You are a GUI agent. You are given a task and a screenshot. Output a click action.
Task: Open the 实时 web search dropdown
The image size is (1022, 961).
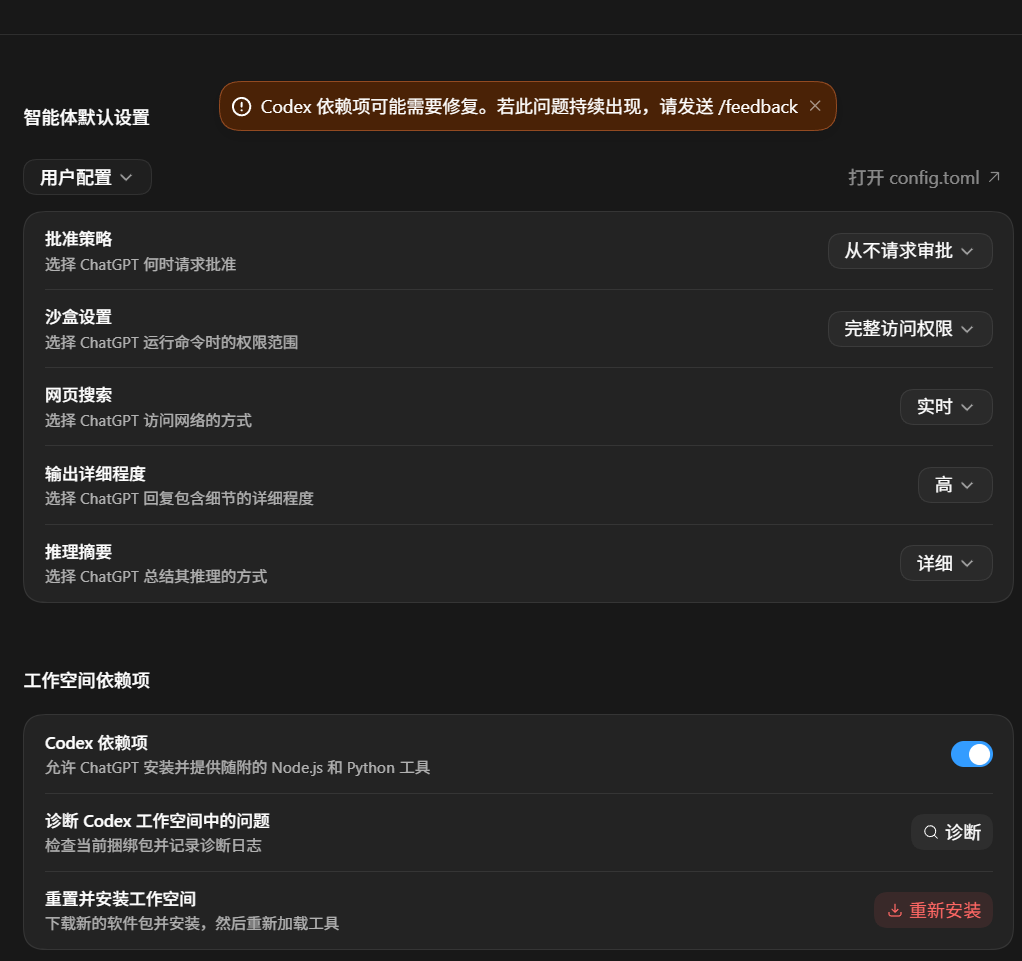946,407
